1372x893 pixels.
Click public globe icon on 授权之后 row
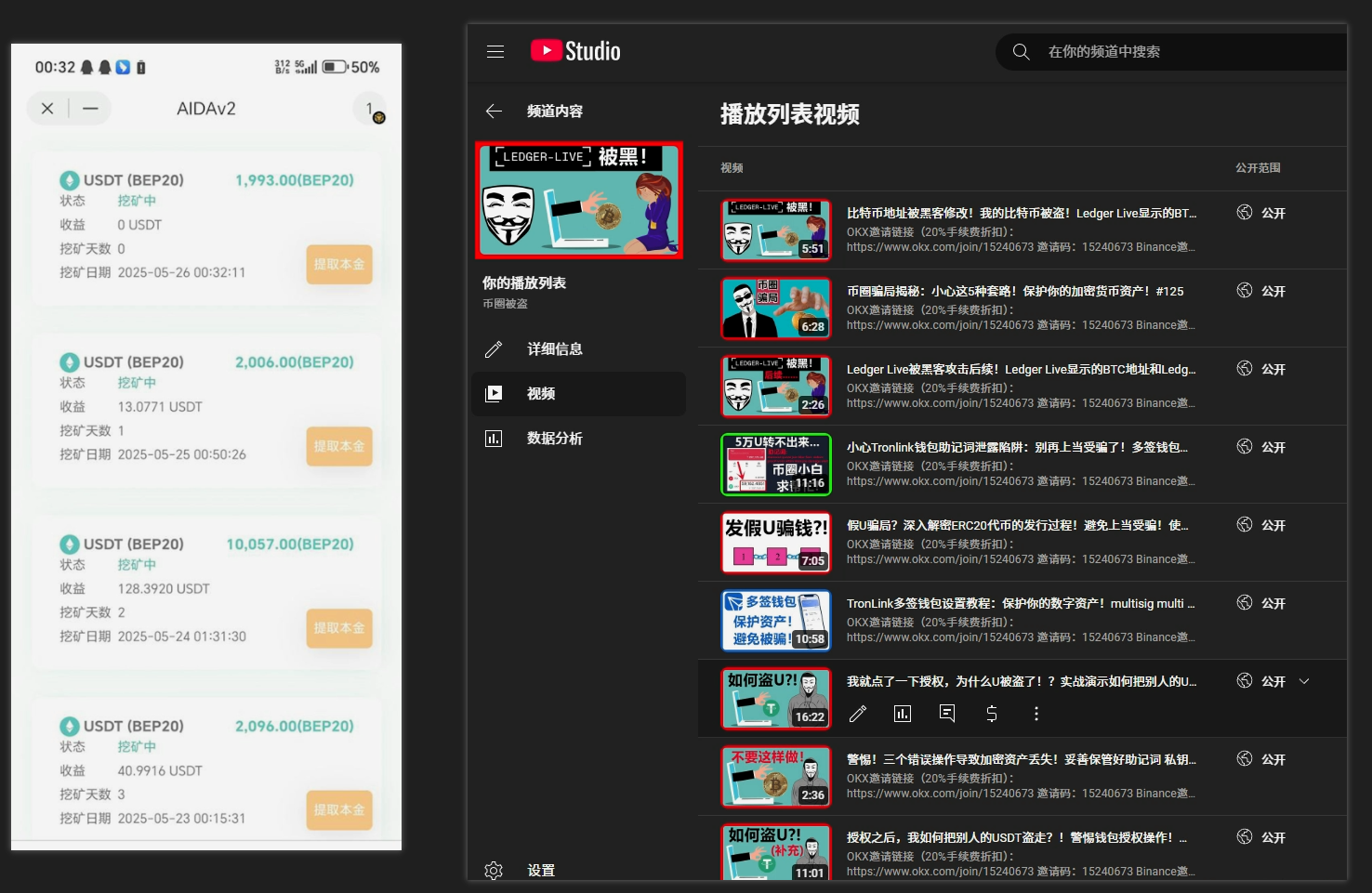tap(1245, 837)
